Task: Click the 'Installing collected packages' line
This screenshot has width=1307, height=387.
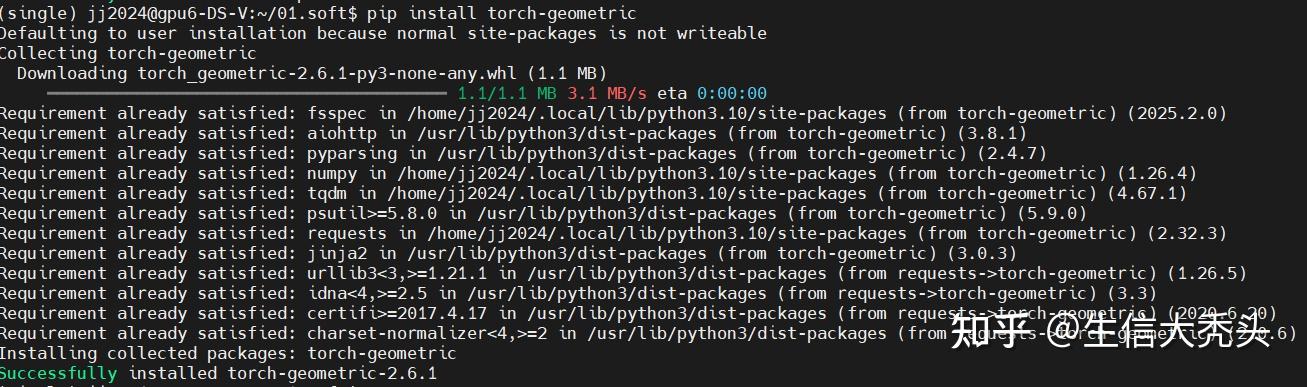Action: click(x=228, y=353)
